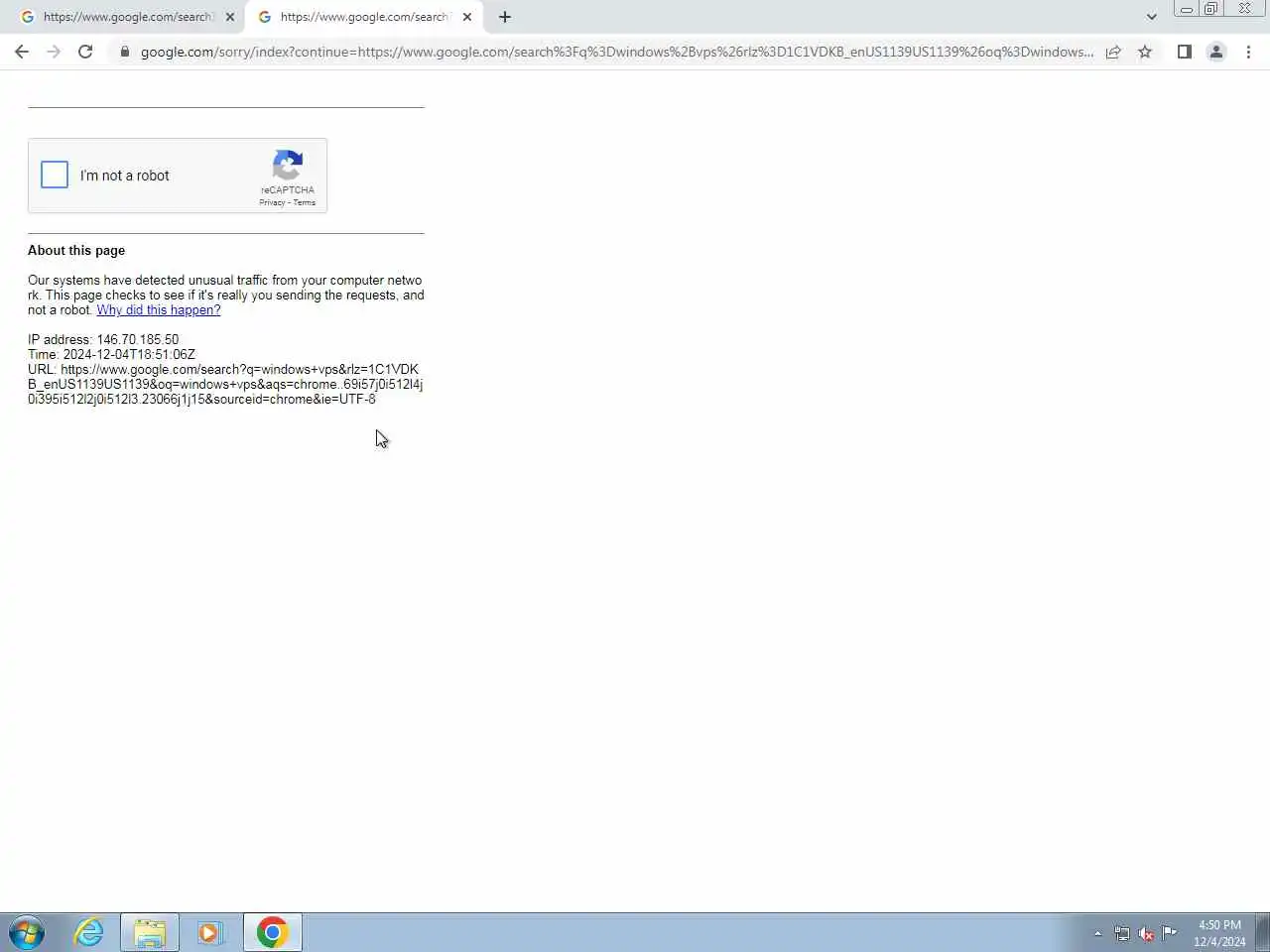Open Windows Explorer from taskbar
This screenshot has width=1270, height=952.
[150, 932]
